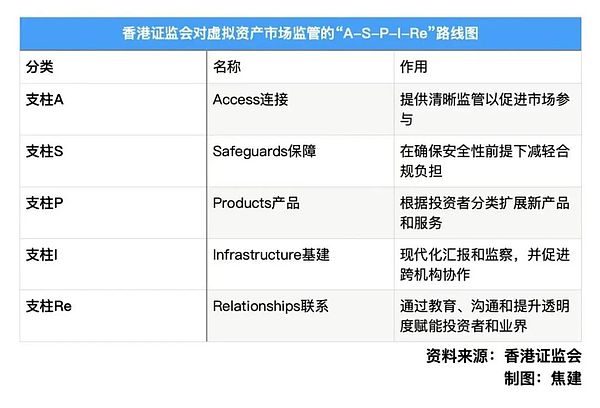Click the table title banner about the A-S-P-I-Re roadmap
Image resolution: width=600 pixels, height=408 pixels.
[x=299, y=33]
